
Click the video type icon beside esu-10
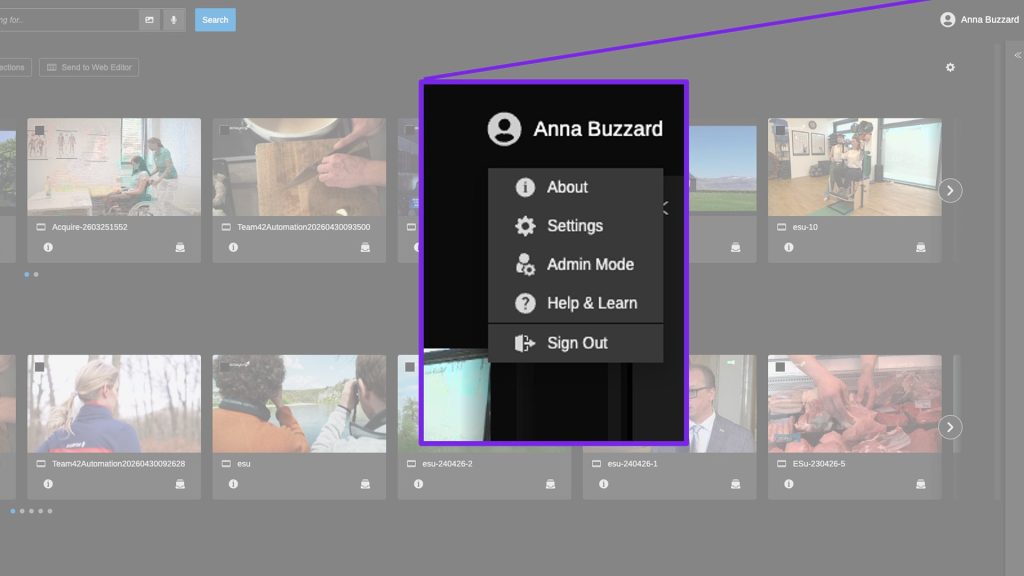tap(782, 227)
